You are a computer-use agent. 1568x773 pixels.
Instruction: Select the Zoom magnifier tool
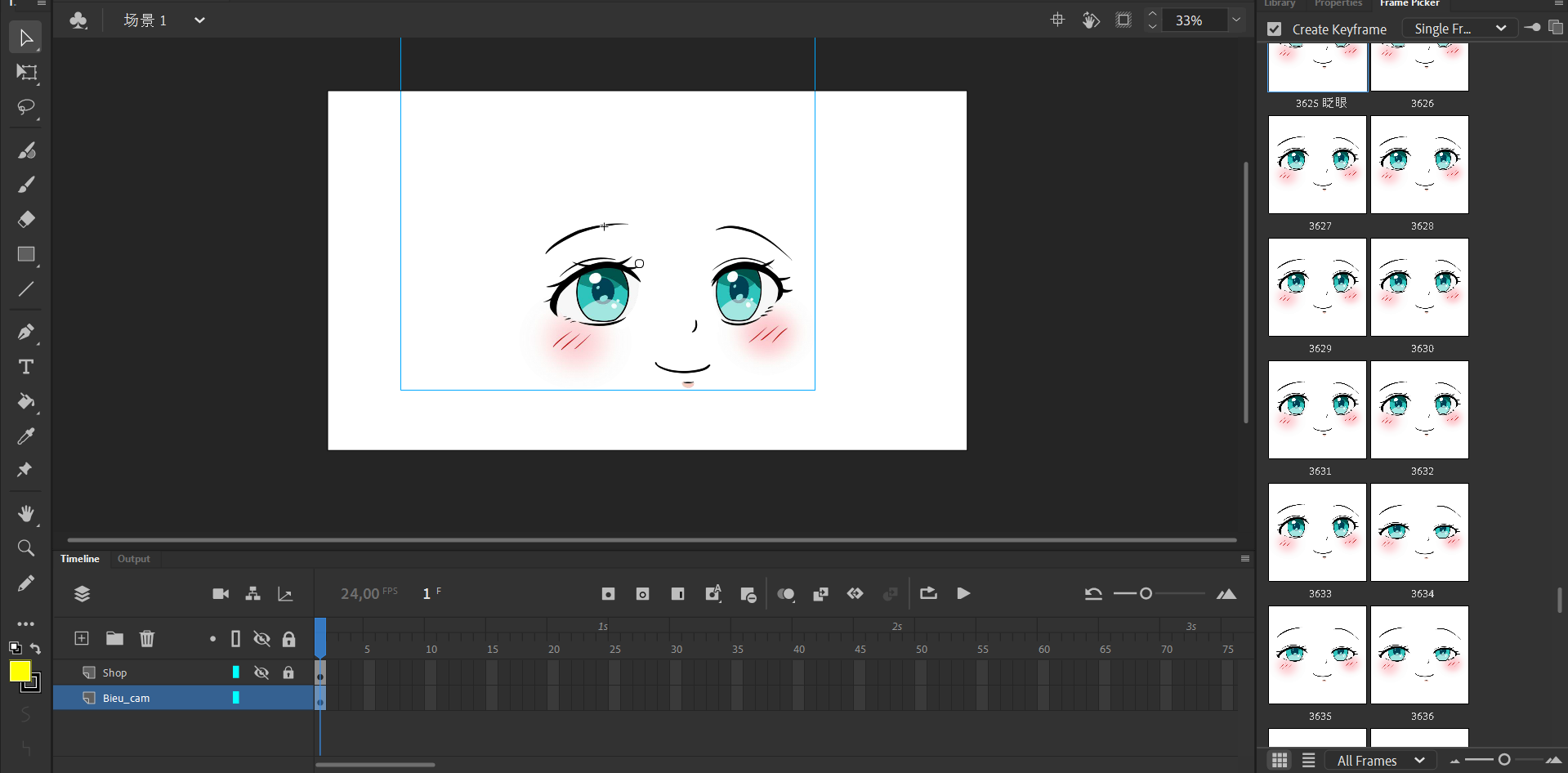(x=26, y=548)
